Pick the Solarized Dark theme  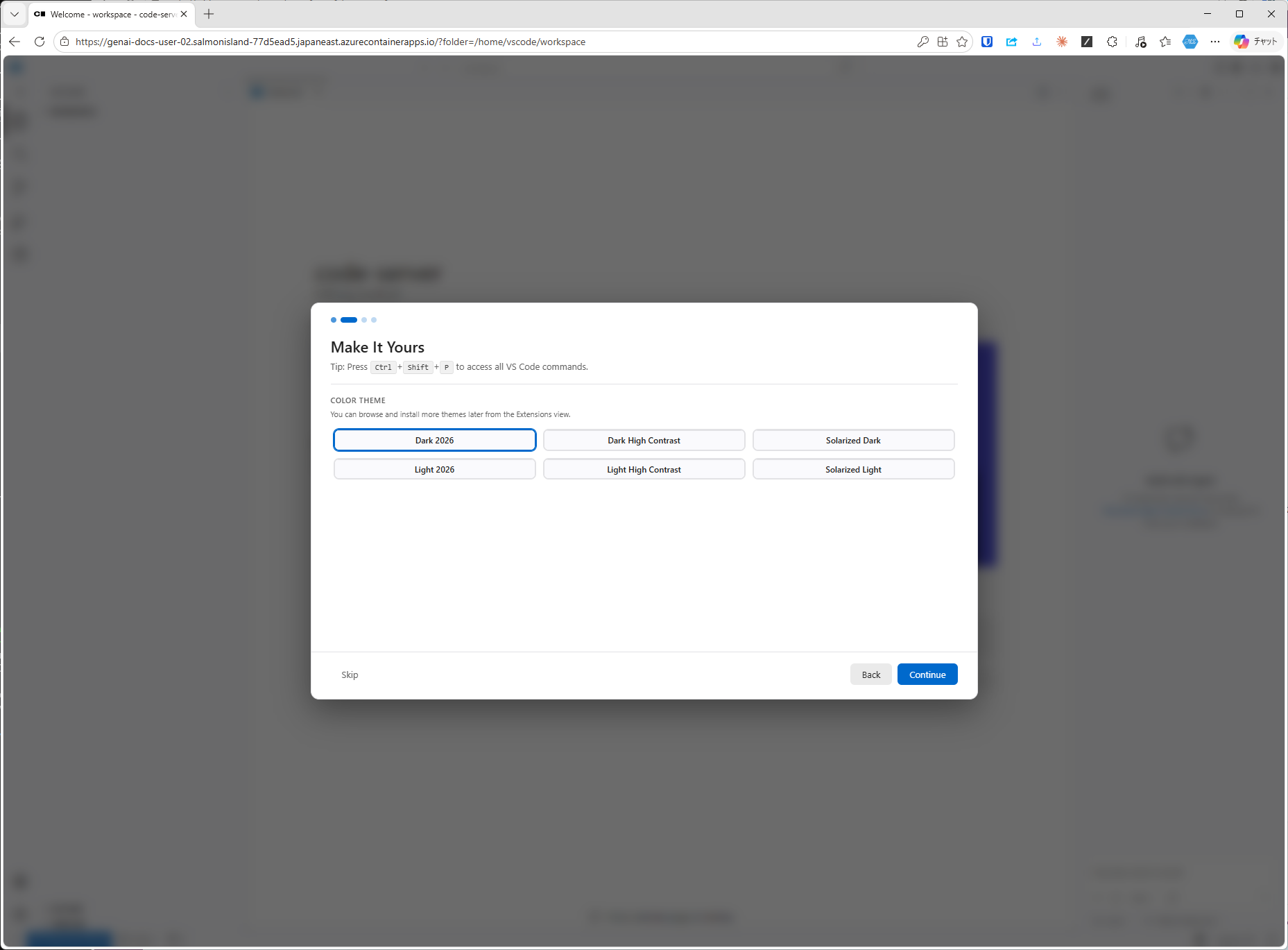click(x=852, y=440)
